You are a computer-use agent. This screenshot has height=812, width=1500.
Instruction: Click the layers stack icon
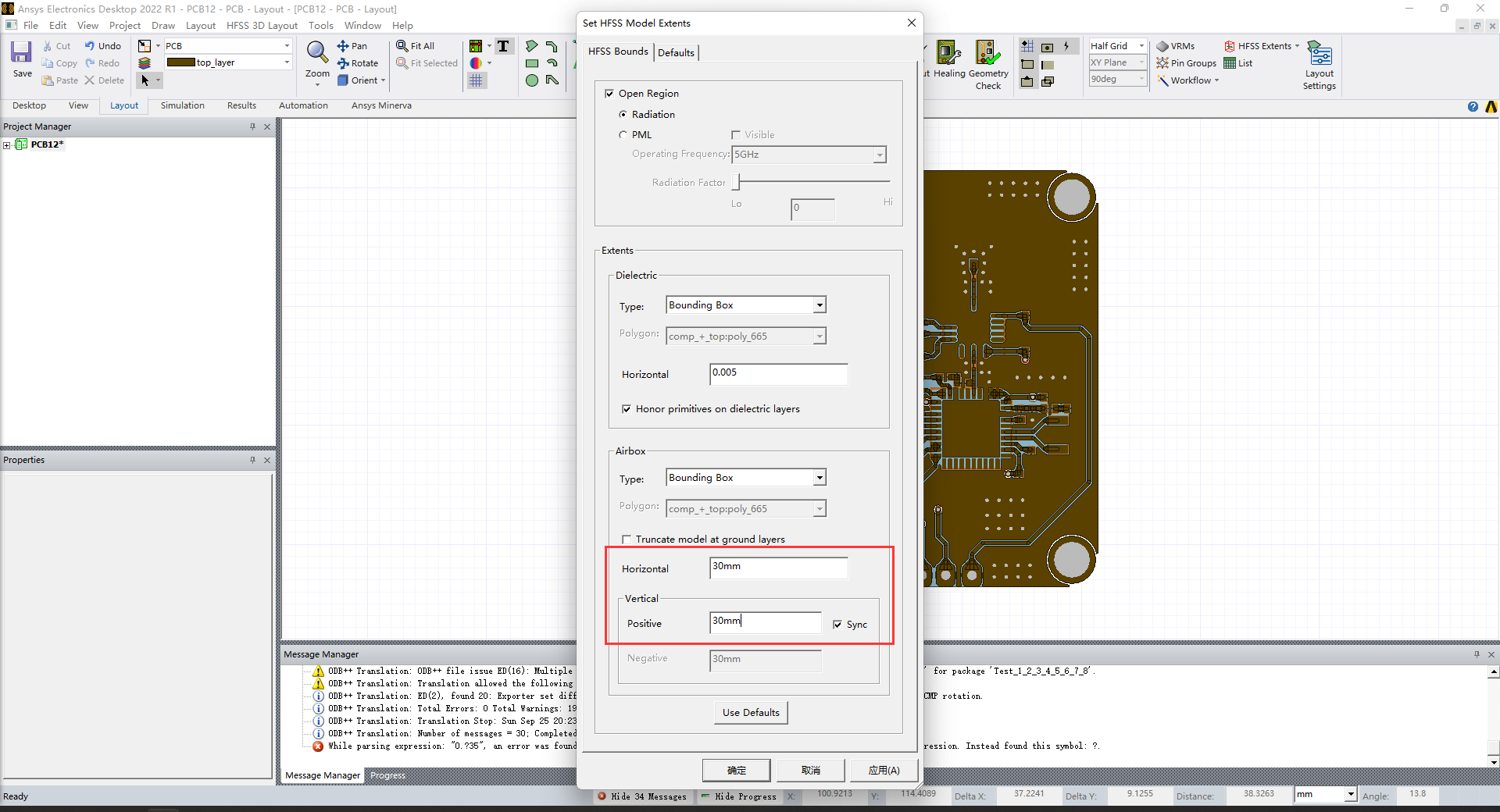pos(145,63)
